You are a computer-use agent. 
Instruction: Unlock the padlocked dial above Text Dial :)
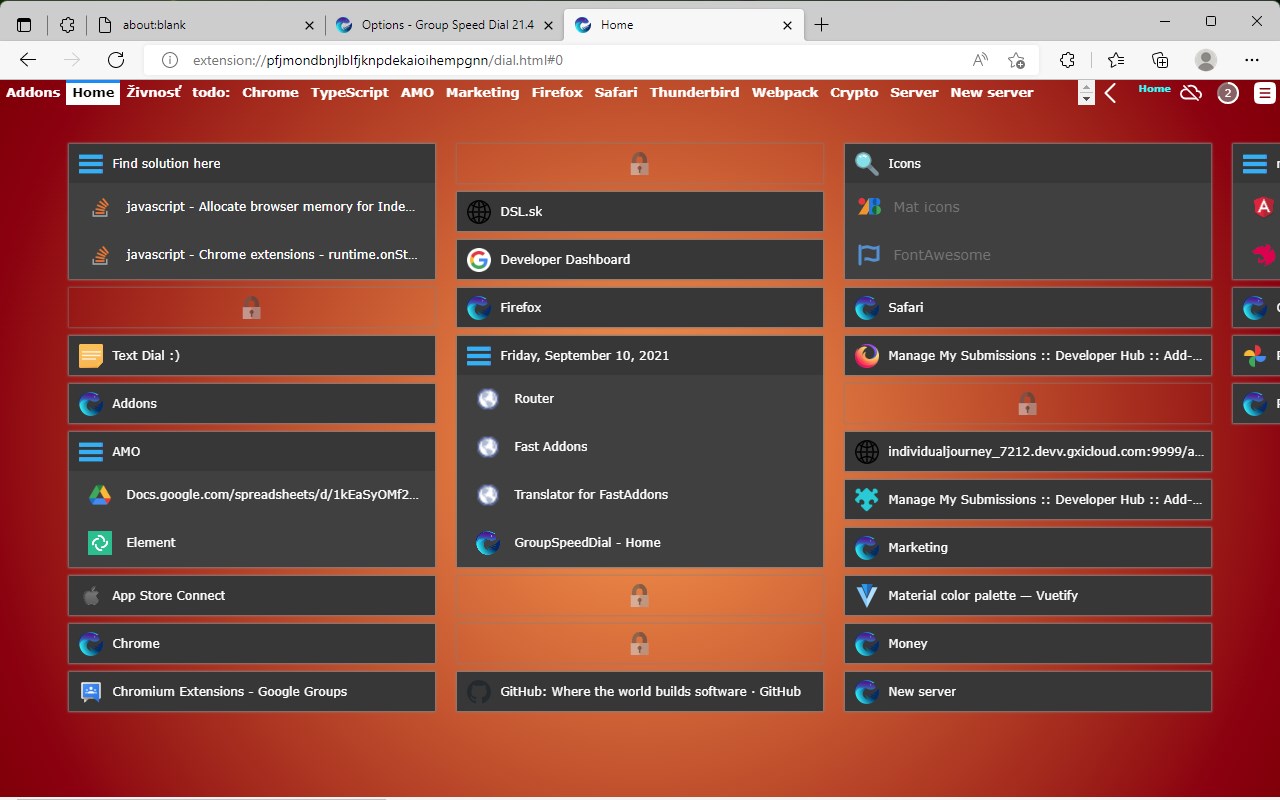tap(251, 307)
